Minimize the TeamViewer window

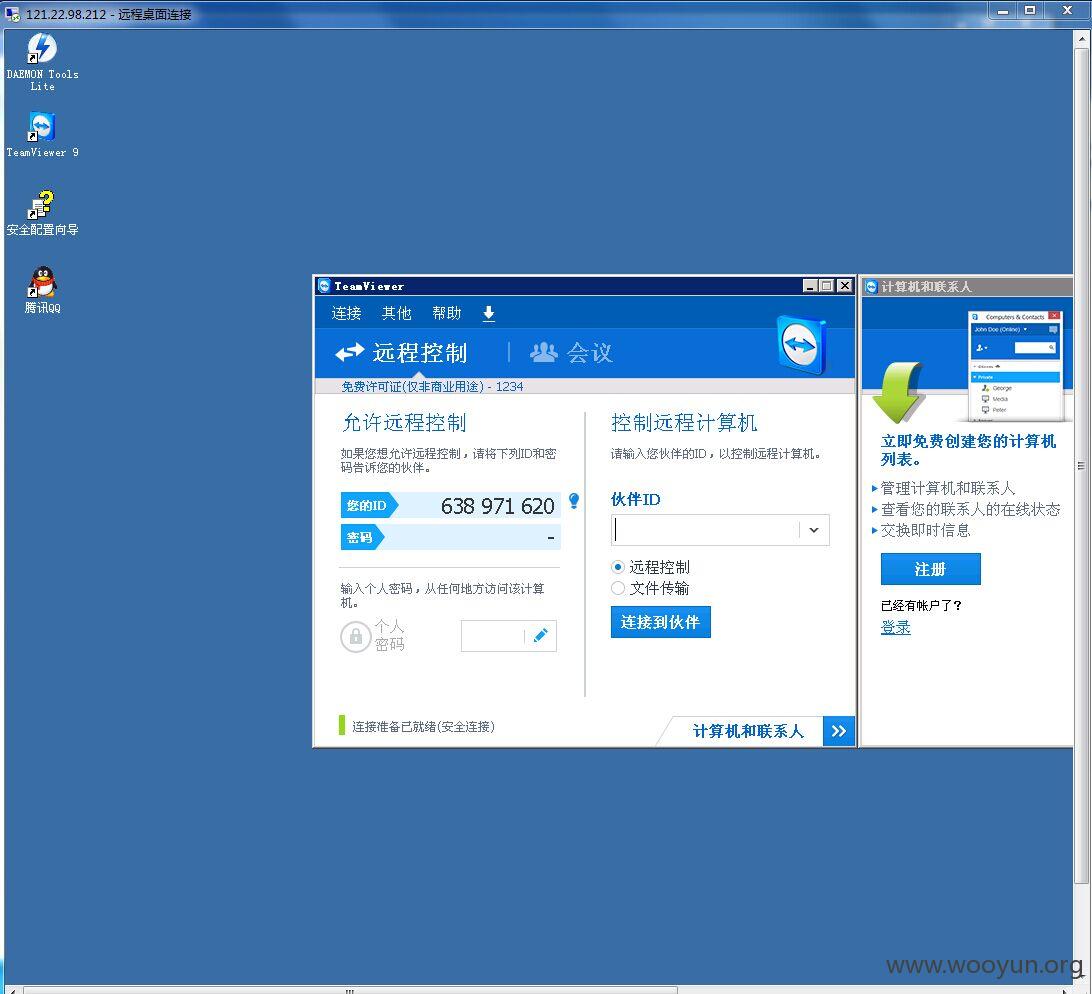click(810, 286)
